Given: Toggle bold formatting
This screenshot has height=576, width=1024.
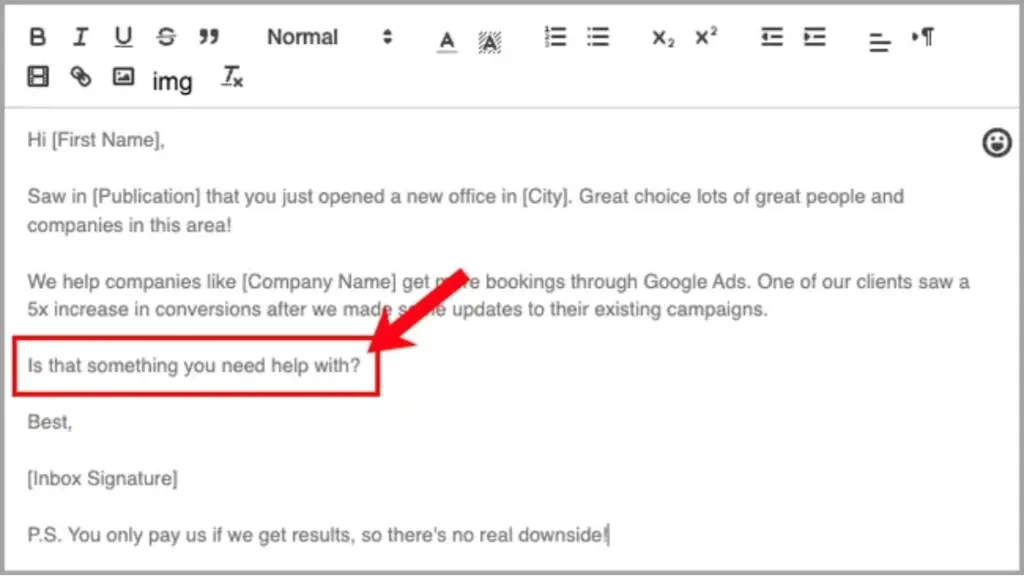Looking at the screenshot, I should pyautogui.click(x=38, y=37).
